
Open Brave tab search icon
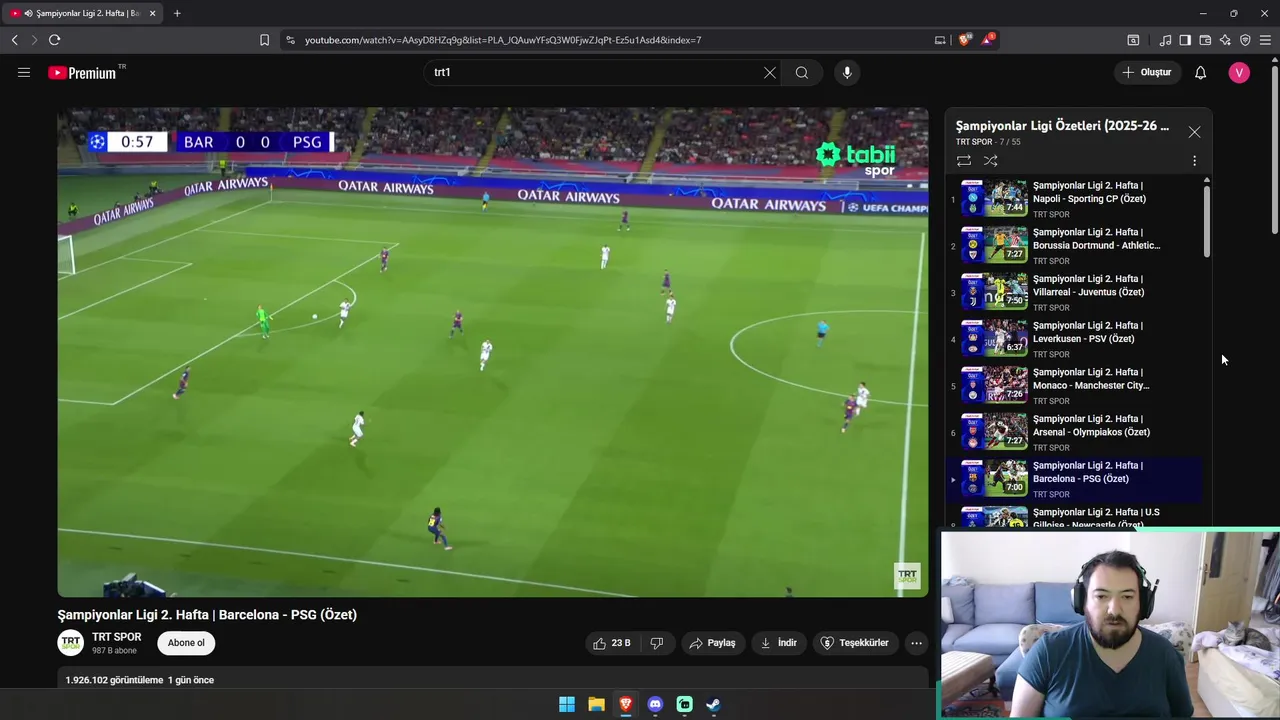point(1133,40)
